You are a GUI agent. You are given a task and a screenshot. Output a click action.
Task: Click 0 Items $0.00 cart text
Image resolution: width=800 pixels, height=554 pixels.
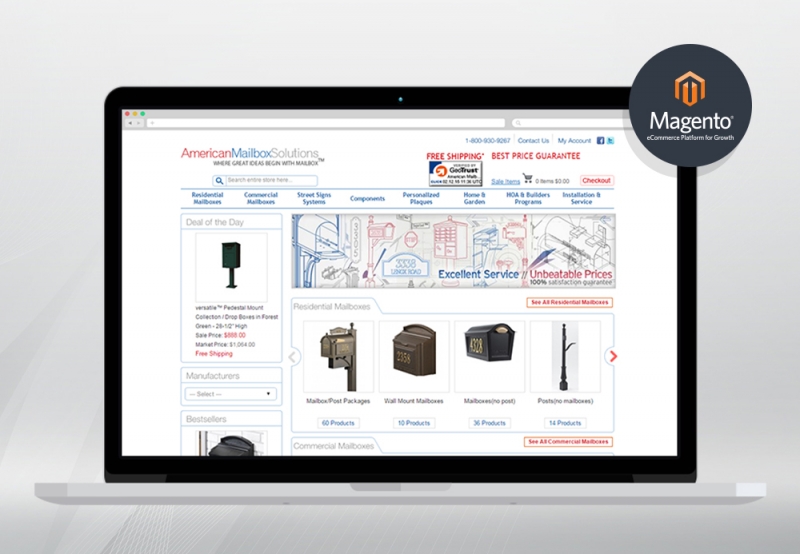552,181
